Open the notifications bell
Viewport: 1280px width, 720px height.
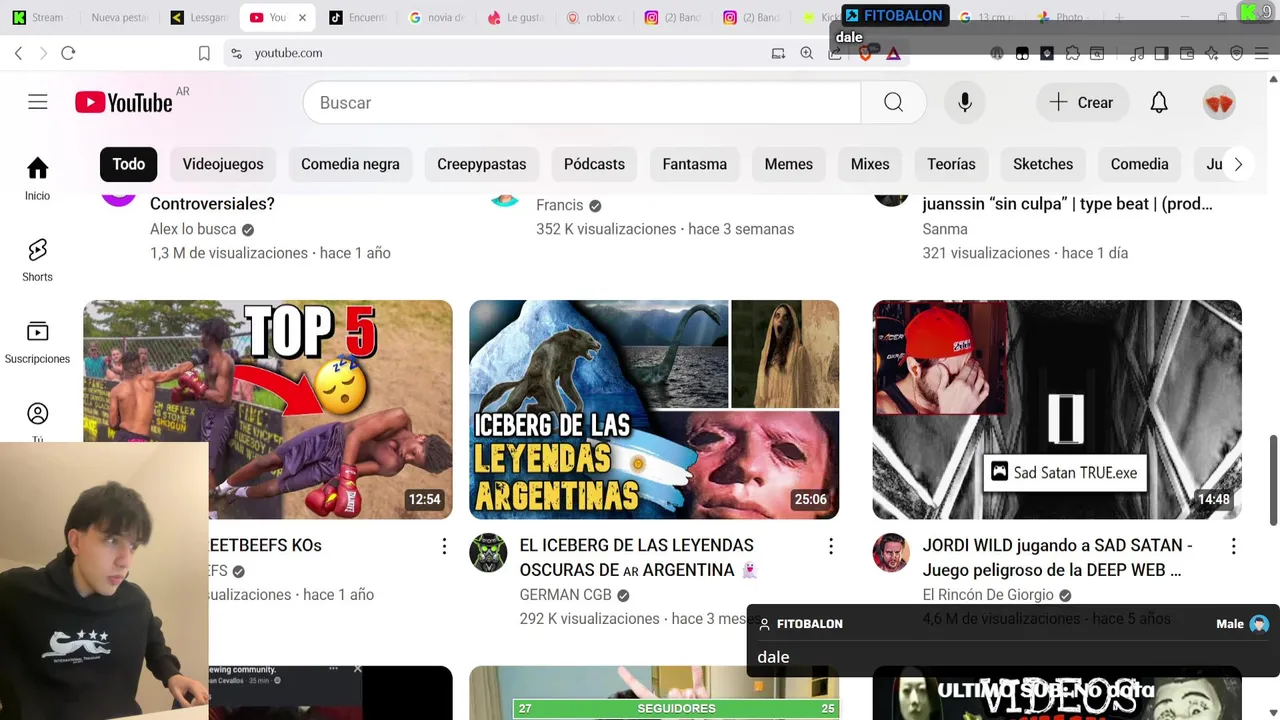[1159, 102]
